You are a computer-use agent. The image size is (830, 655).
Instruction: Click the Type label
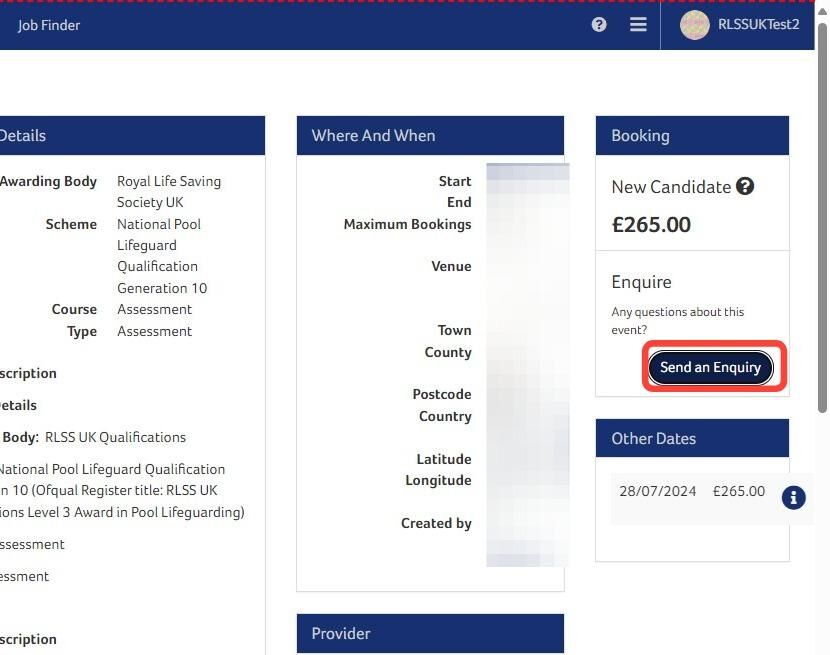pyautogui.click(x=82, y=331)
